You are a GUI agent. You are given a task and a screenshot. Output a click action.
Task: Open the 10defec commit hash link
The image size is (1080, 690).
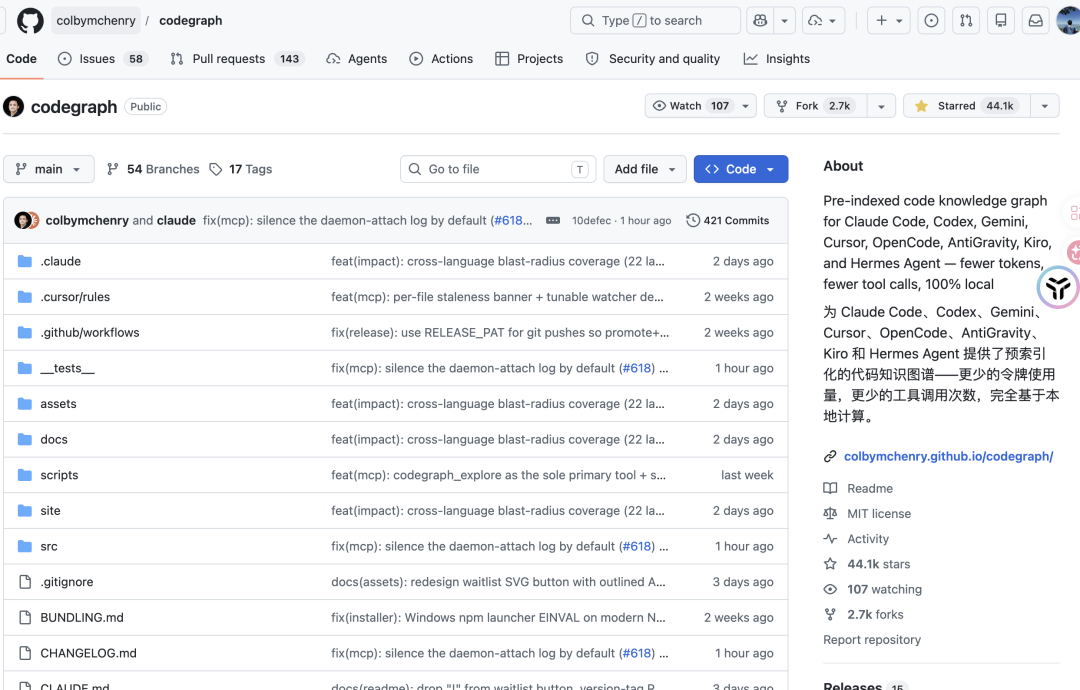[x=592, y=220]
